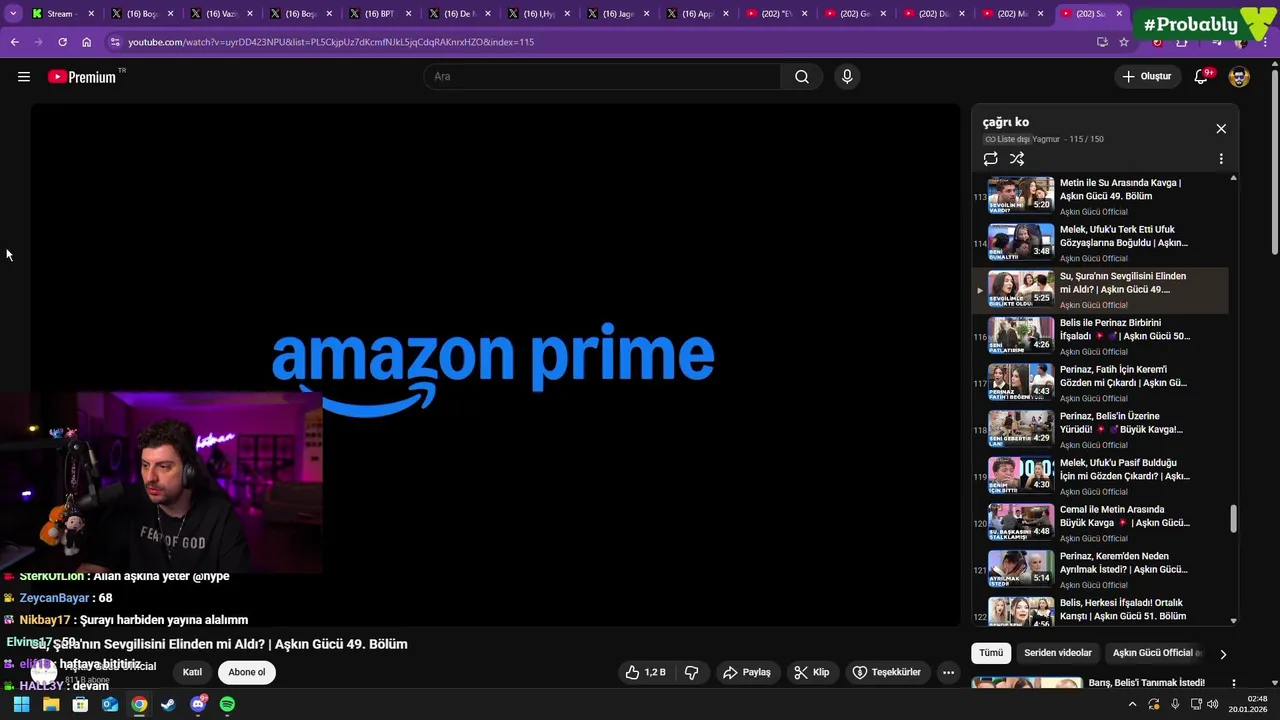Open the YouTube hamburger guide menu
The width and height of the screenshot is (1280, 720).
pyautogui.click(x=24, y=77)
